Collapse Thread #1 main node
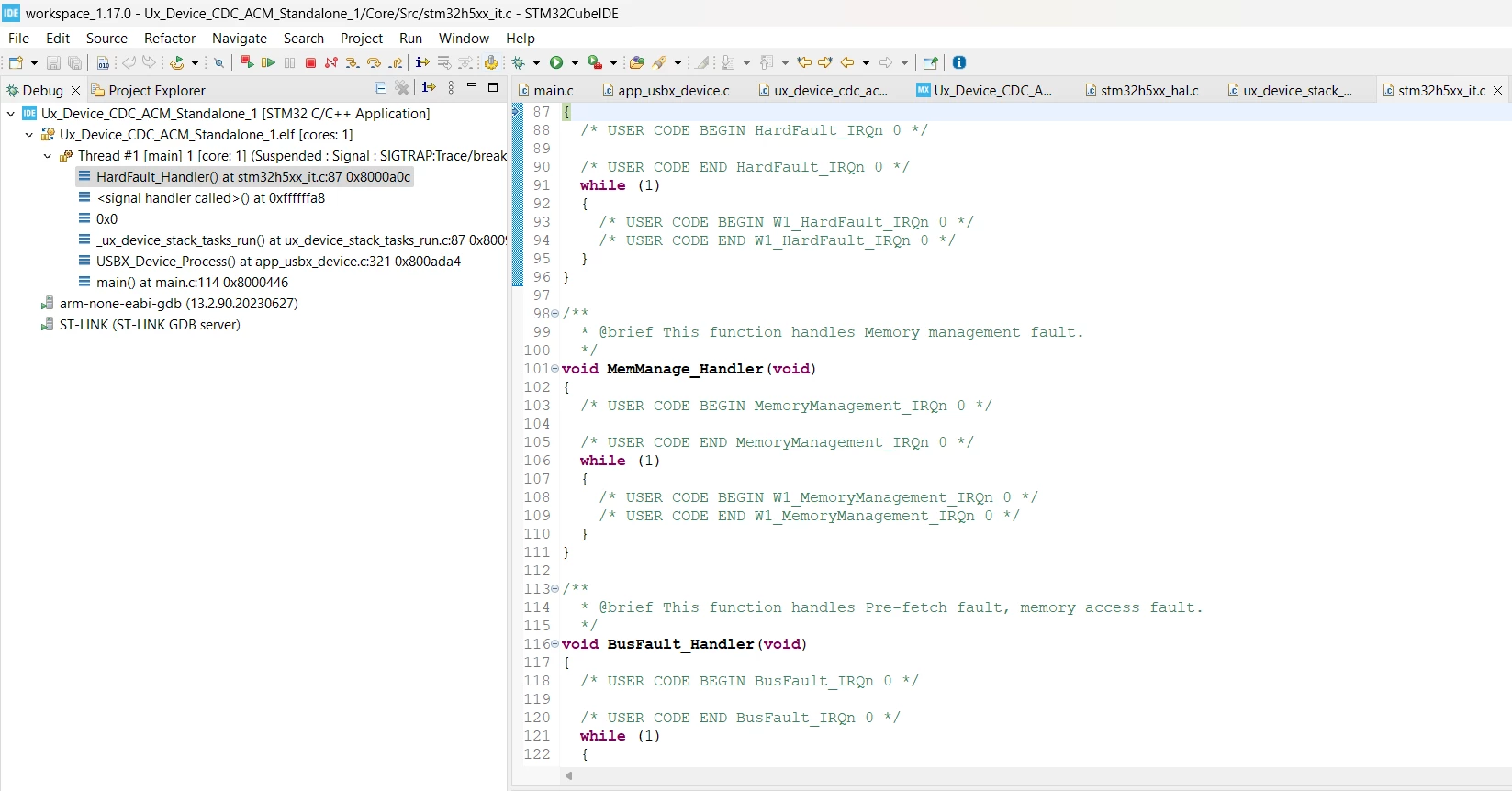This screenshot has height=791, width=1512. tap(48, 156)
